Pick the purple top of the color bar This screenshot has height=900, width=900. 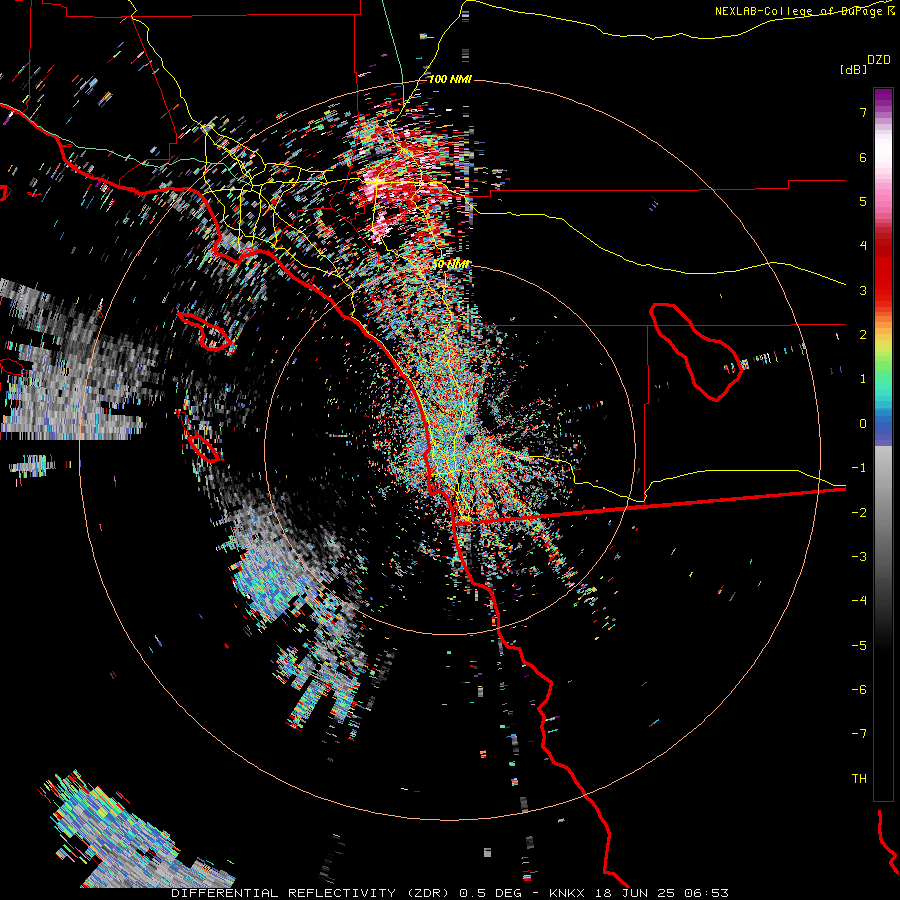point(883,96)
